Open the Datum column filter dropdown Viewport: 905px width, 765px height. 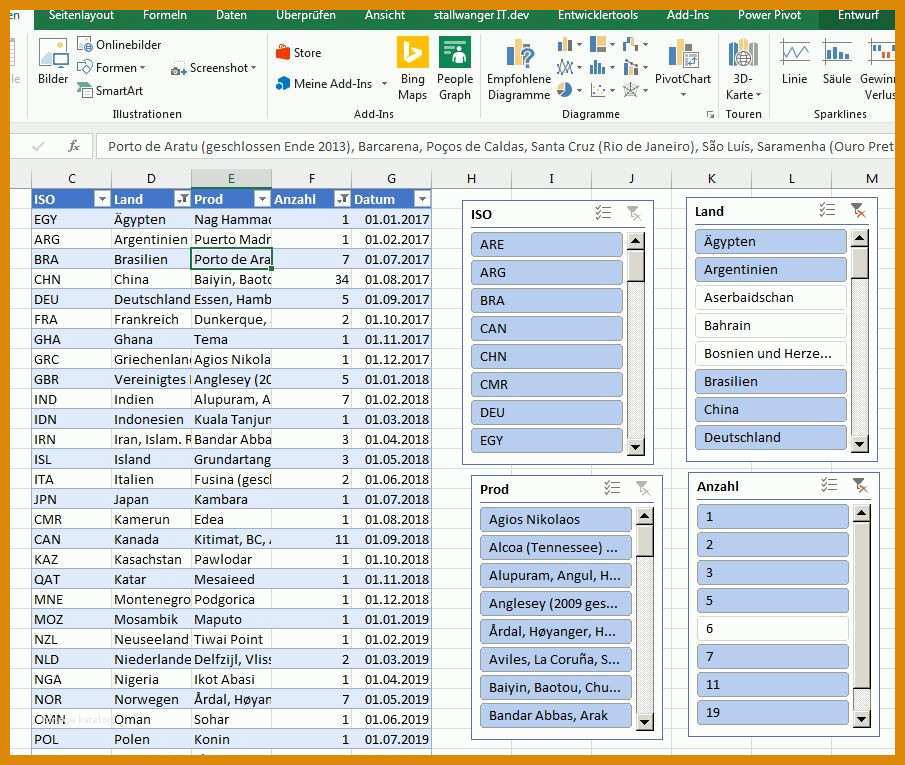coord(422,199)
